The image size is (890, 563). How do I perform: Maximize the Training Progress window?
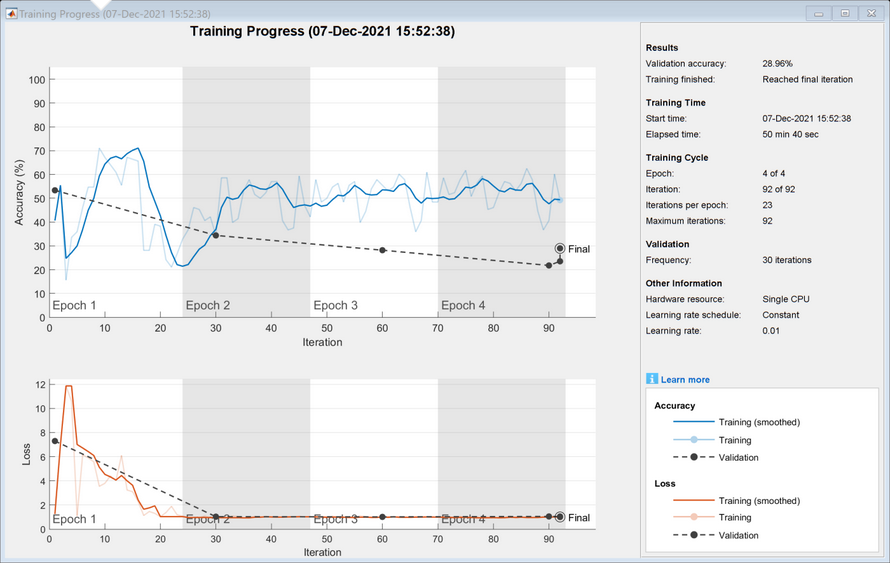pyautogui.click(x=845, y=13)
